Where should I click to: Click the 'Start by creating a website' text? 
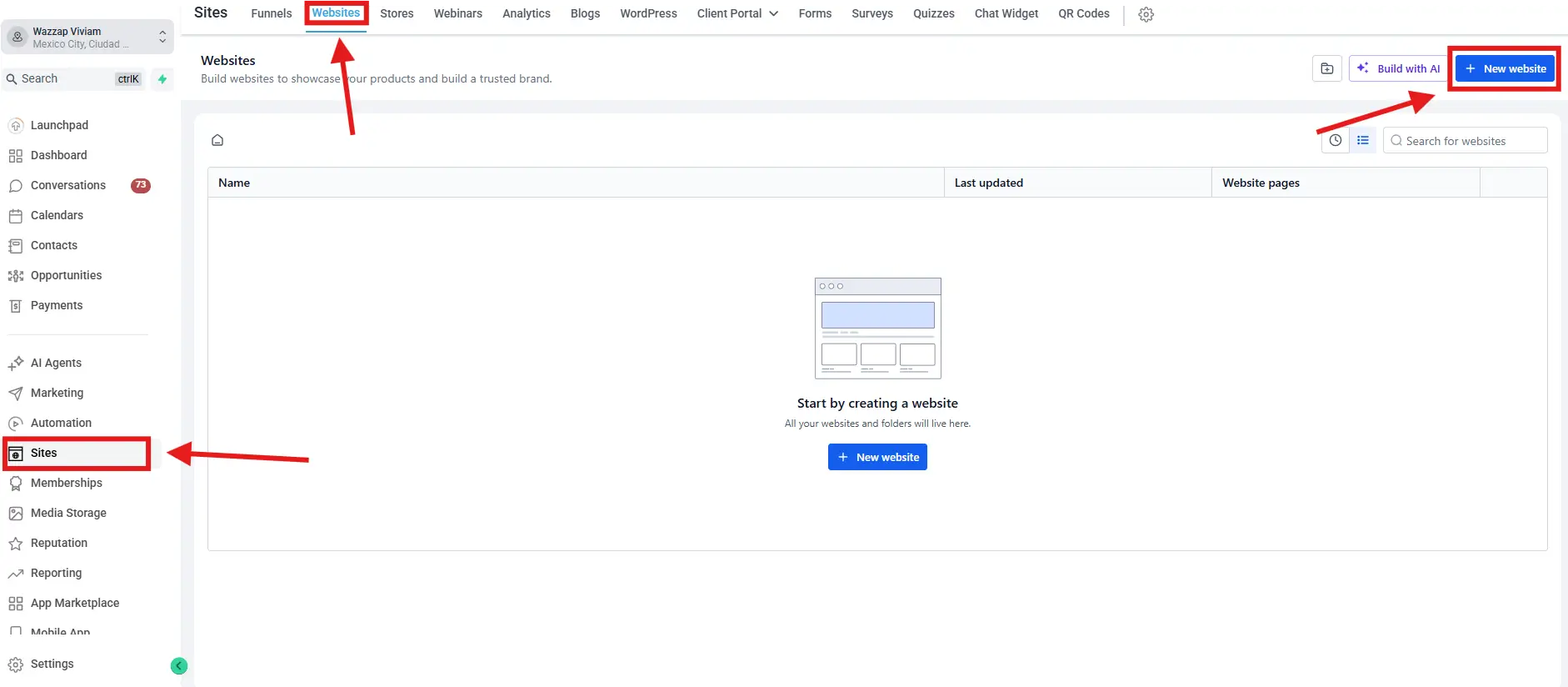click(x=877, y=404)
